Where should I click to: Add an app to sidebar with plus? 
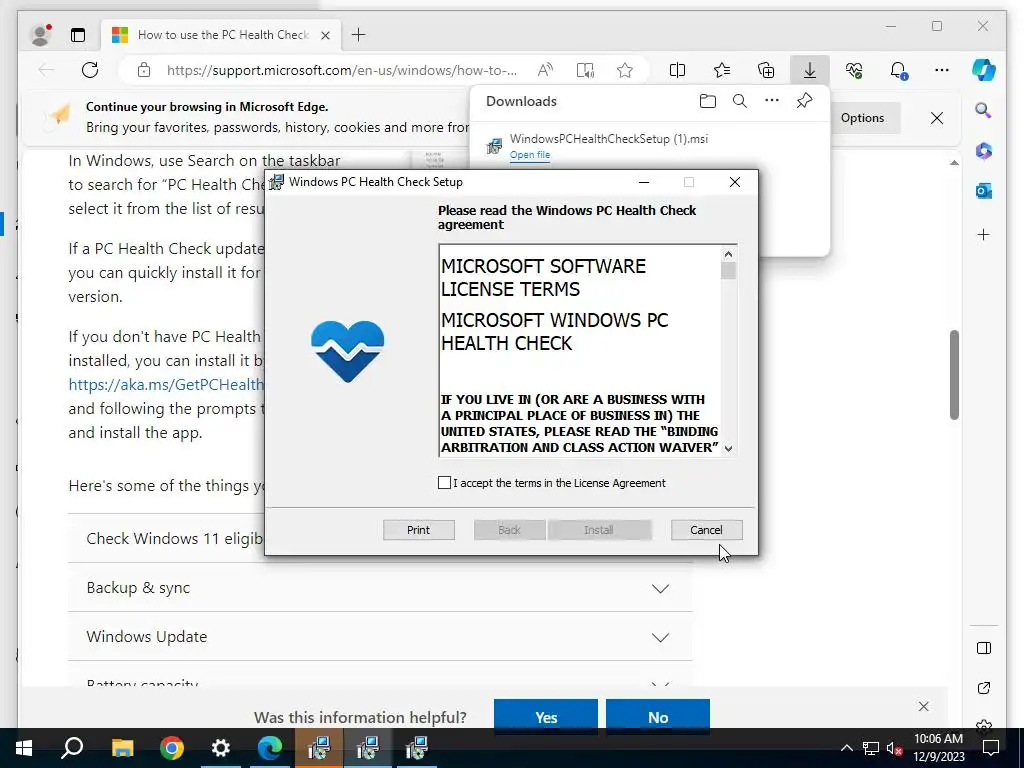pyautogui.click(x=984, y=234)
